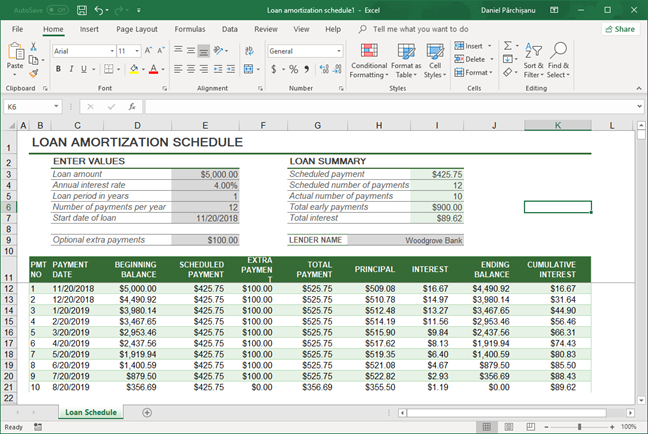
Task: Add a new sheet with plus button
Action: pyautogui.click(x=147, y=412)
